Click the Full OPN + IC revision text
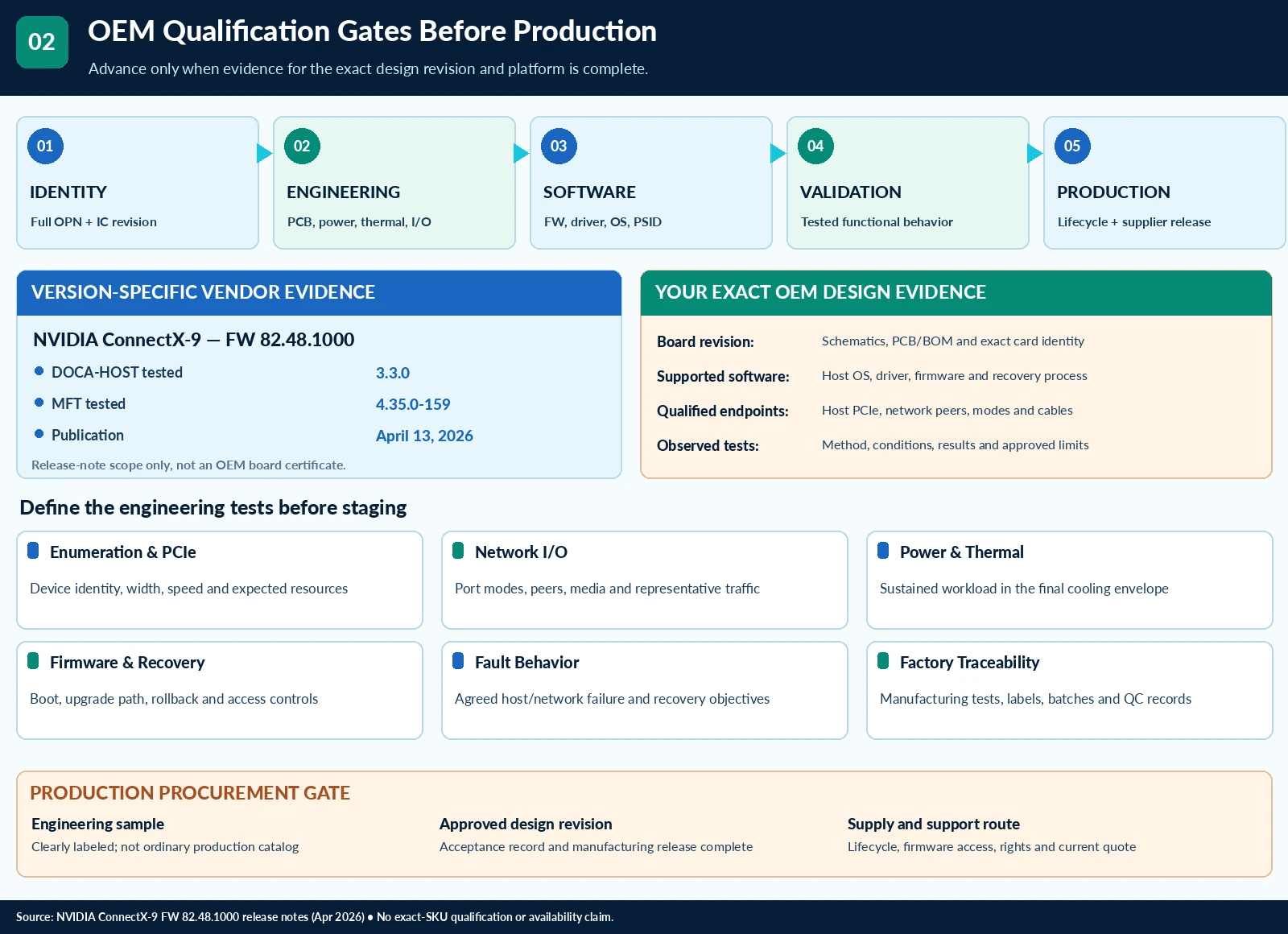This screenshot has height=934, width=1288. (93, 221)
